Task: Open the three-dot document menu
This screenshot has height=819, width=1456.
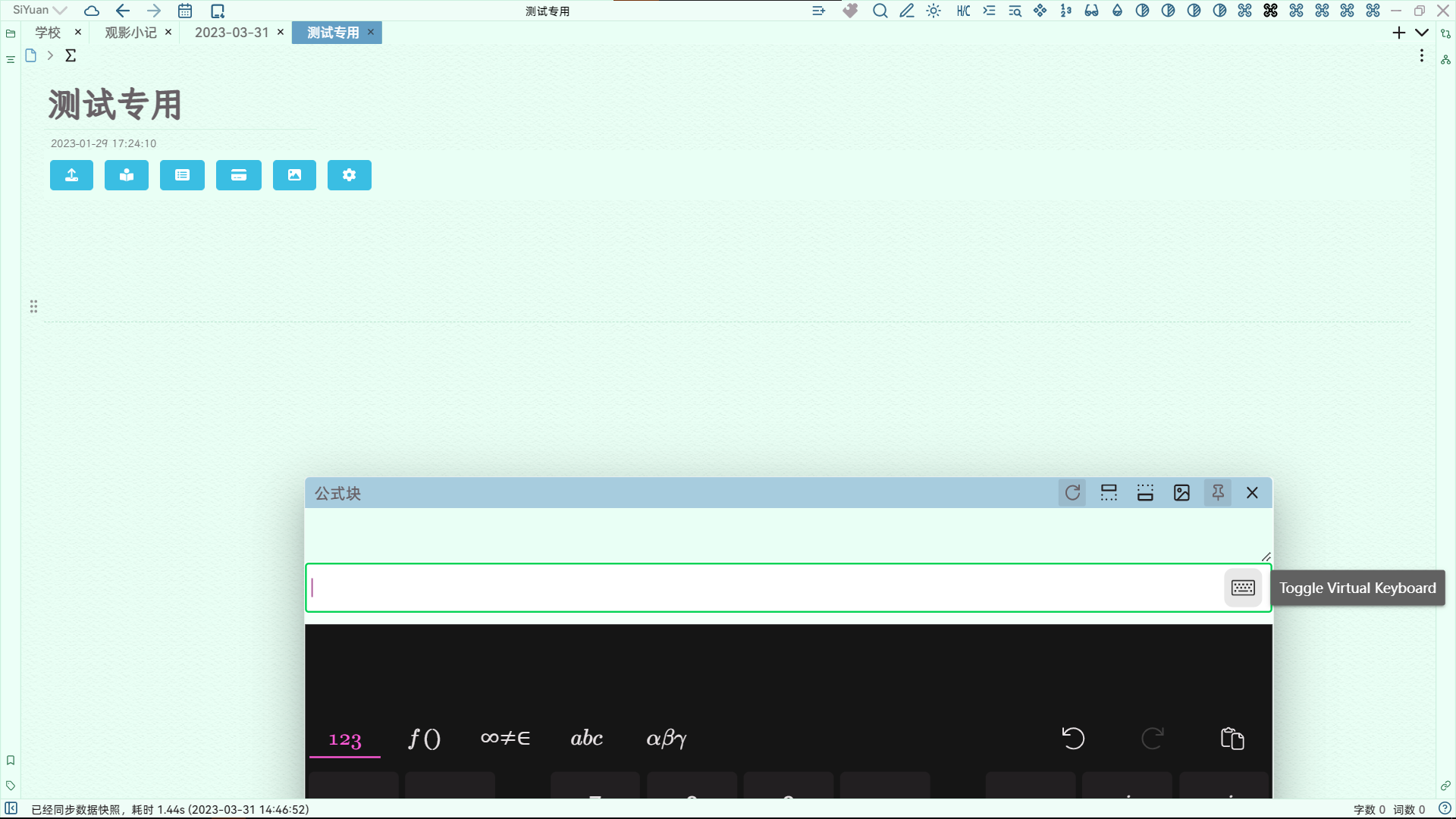Action: click(x=1422, y=56)
